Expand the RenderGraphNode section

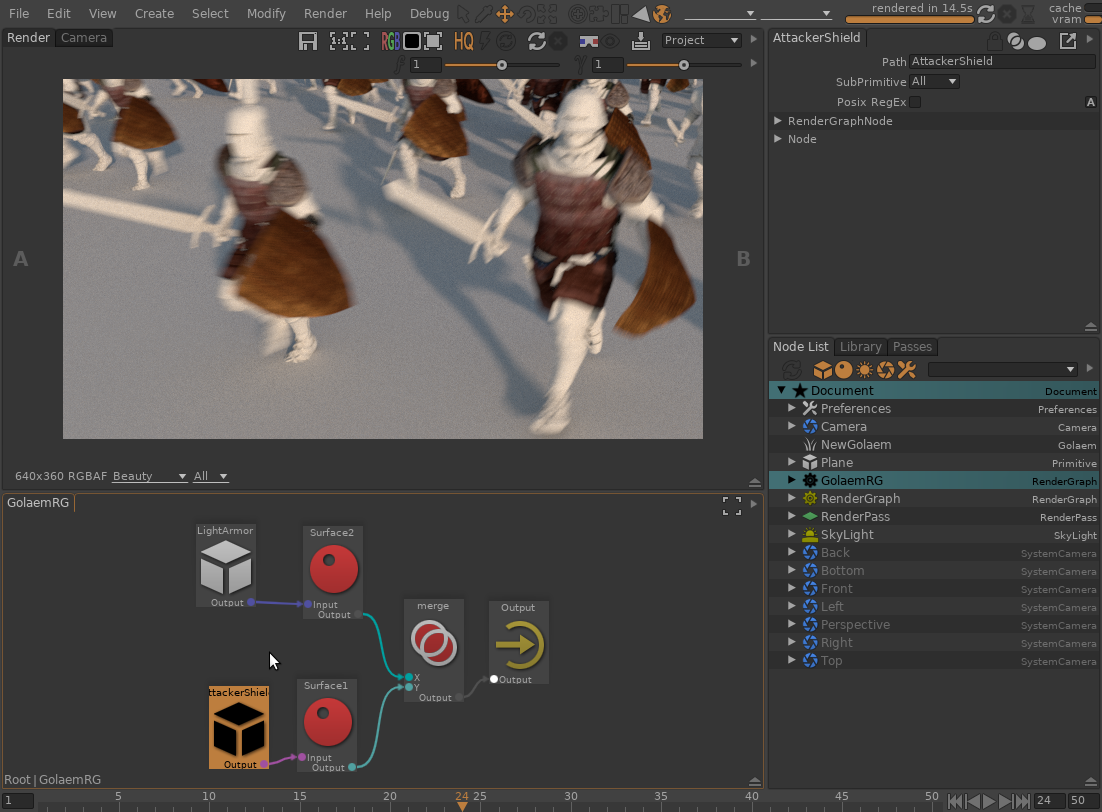coord(779,121)
